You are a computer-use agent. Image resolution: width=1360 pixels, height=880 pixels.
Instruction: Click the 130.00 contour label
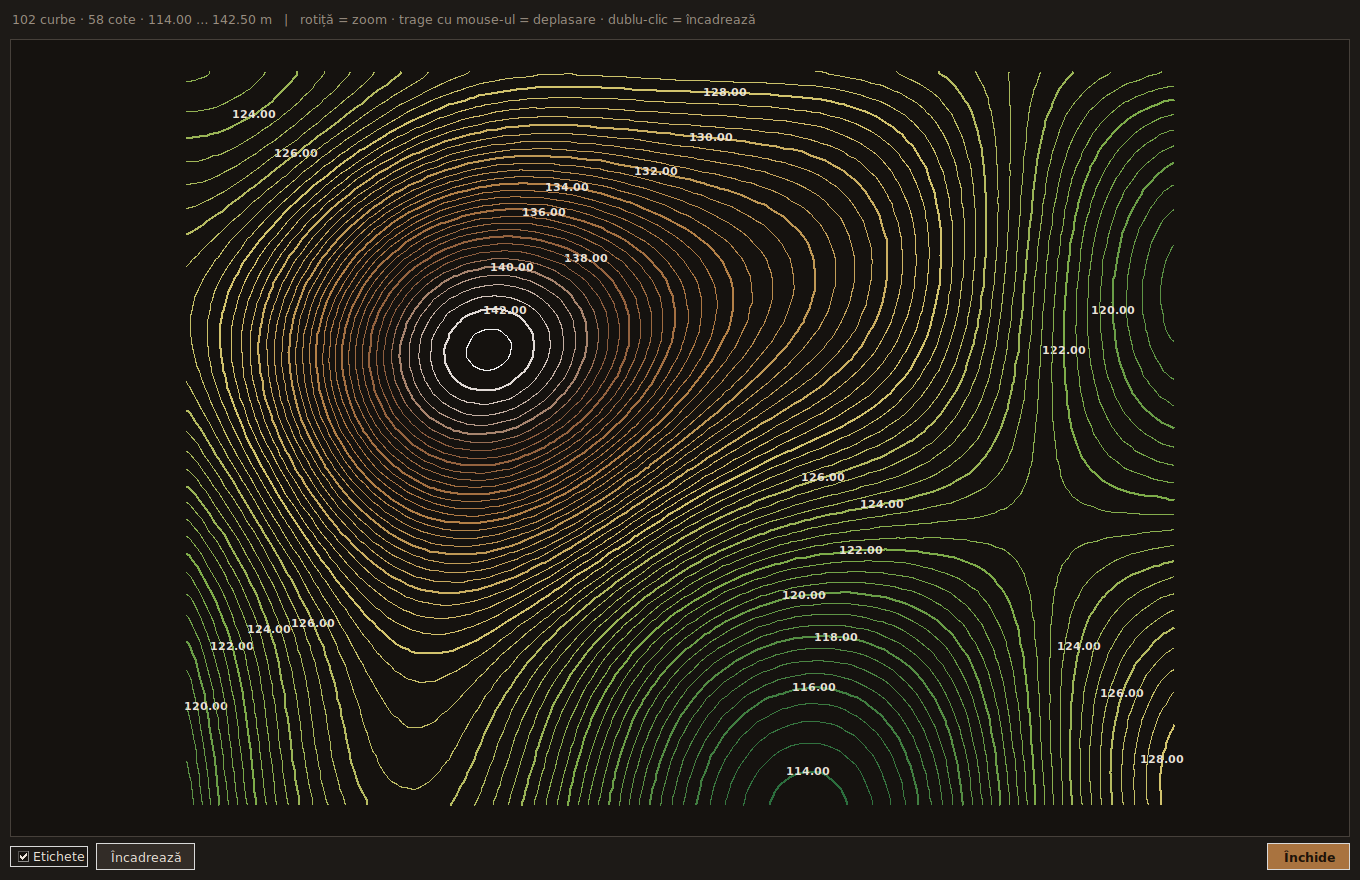pos(711,137)
